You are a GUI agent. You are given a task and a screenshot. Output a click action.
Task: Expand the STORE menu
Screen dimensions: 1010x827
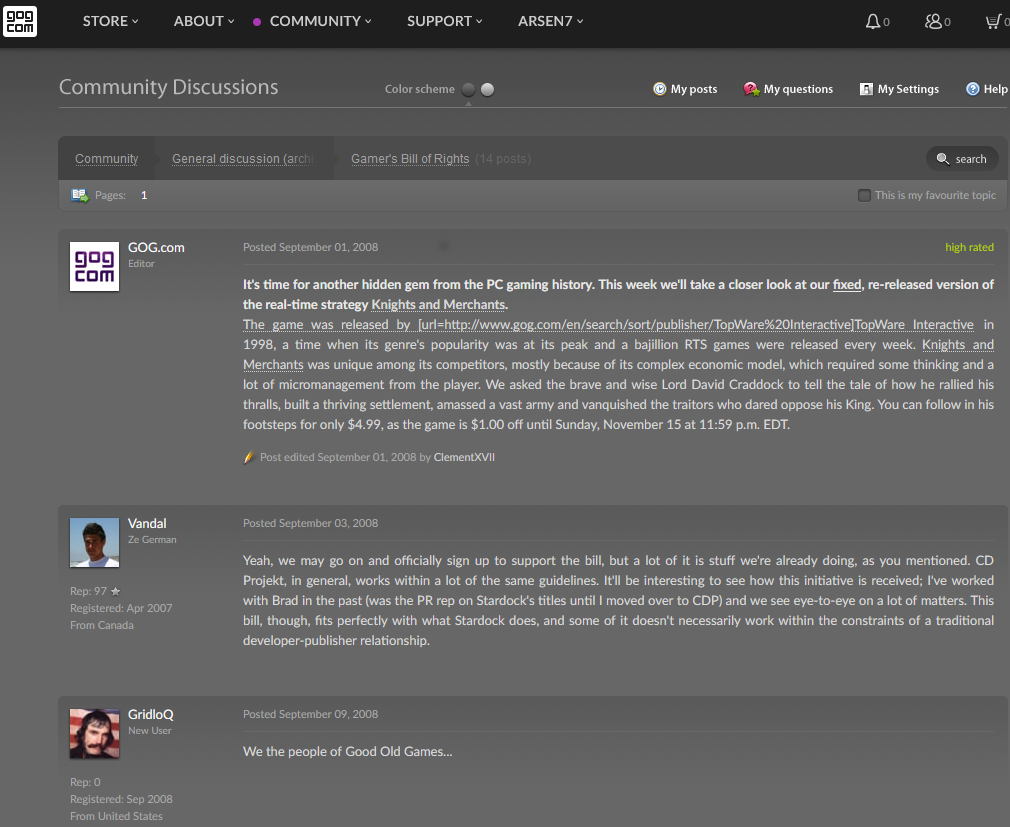point(110,21)
